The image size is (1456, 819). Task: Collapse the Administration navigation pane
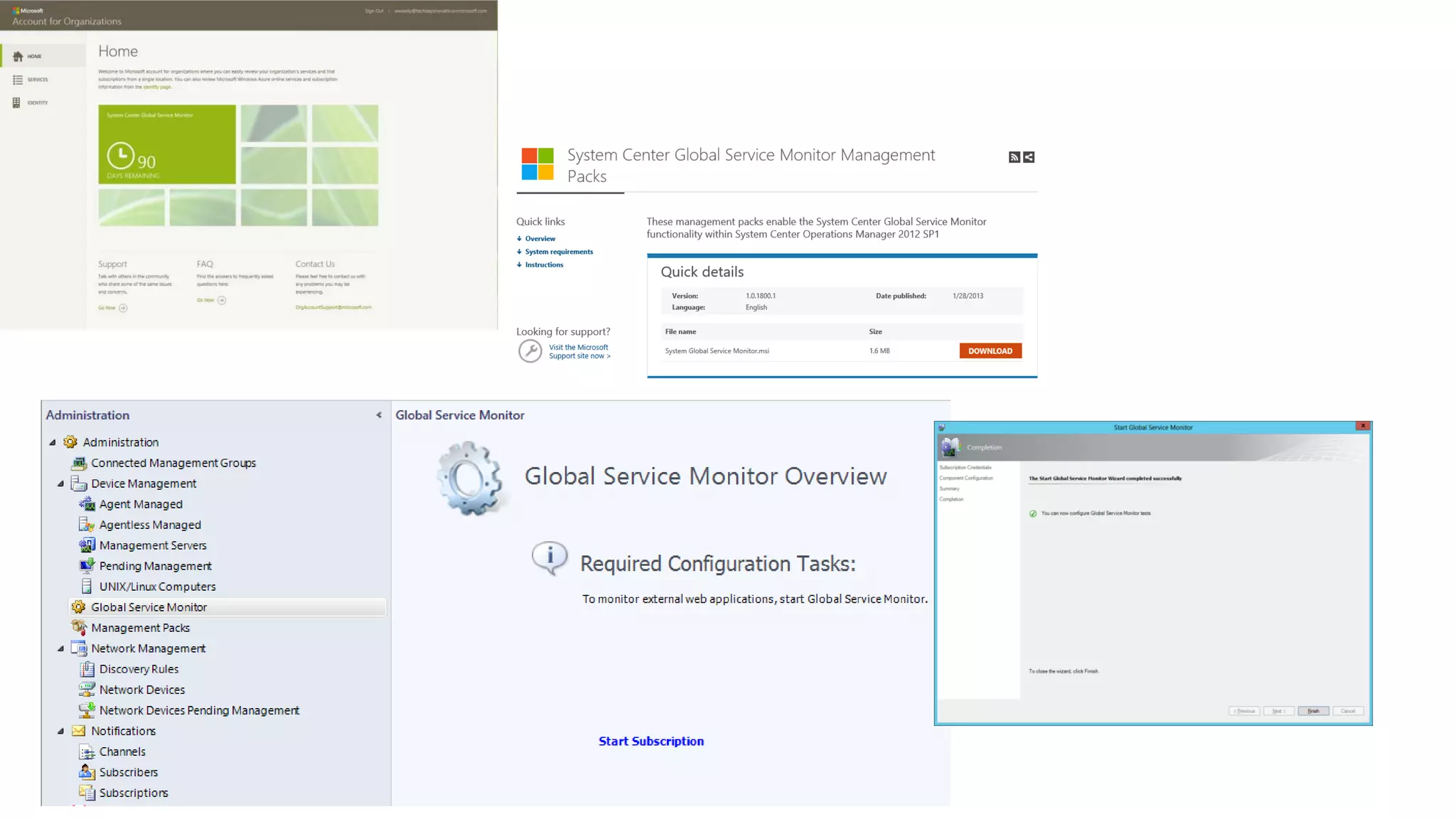click(379, 415)
